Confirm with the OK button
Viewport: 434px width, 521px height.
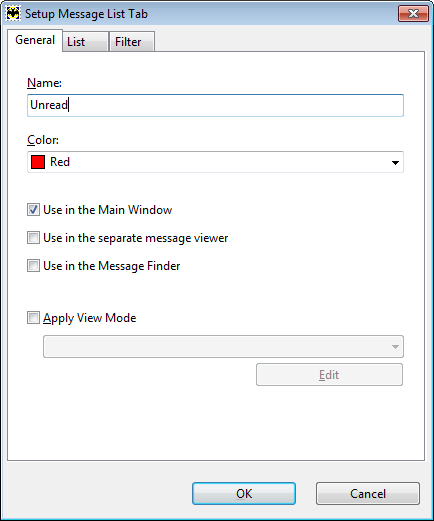tap(244, 494)
